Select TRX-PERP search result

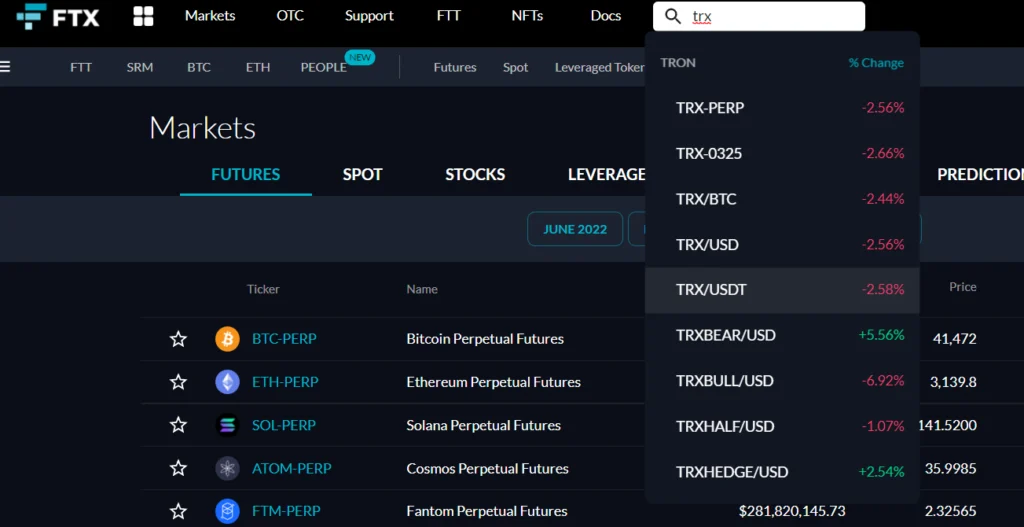point(782,108)
